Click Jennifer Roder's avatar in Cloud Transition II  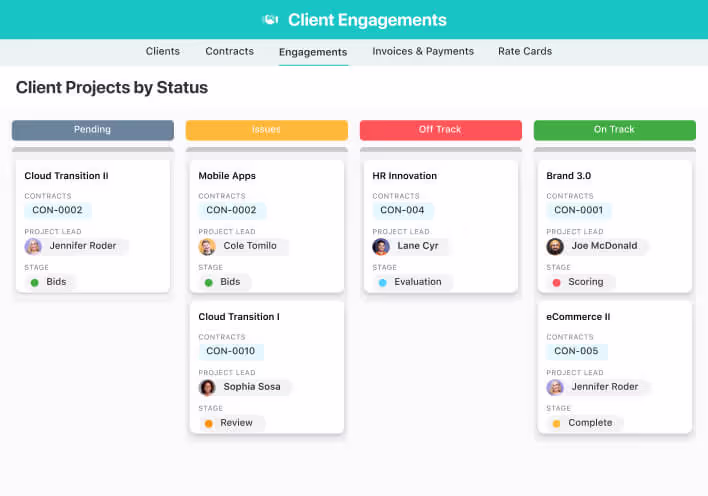(x=34, y=246)
